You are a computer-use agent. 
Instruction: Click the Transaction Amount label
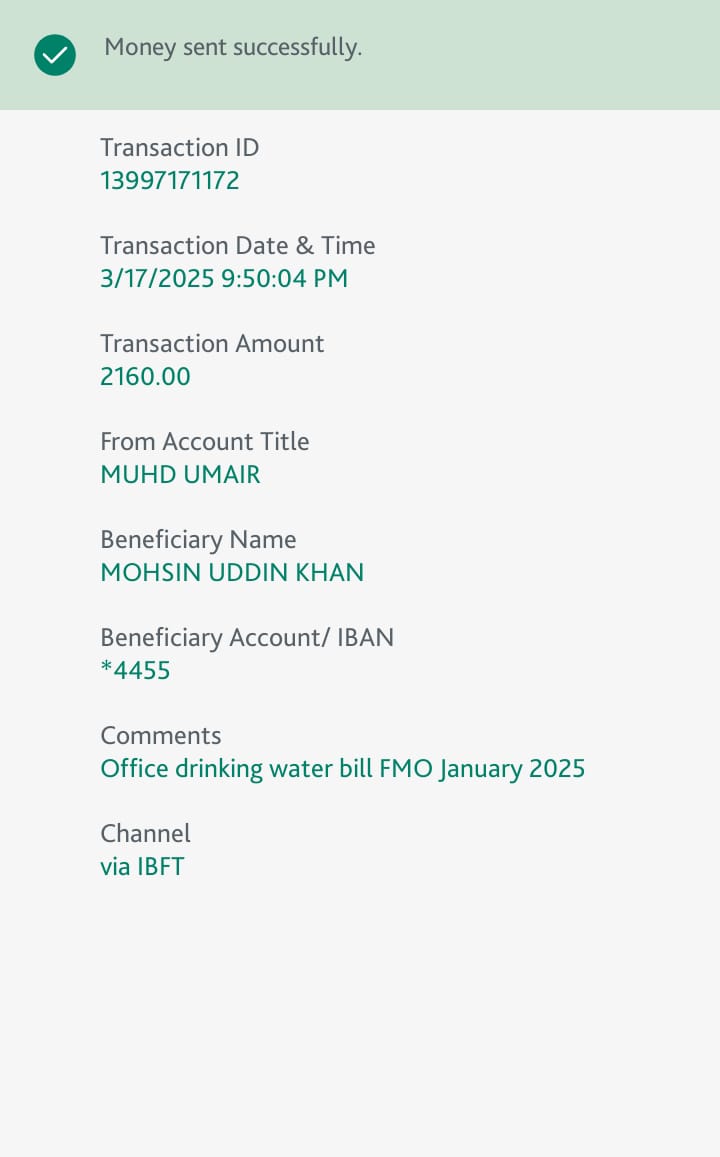[212, 344]
